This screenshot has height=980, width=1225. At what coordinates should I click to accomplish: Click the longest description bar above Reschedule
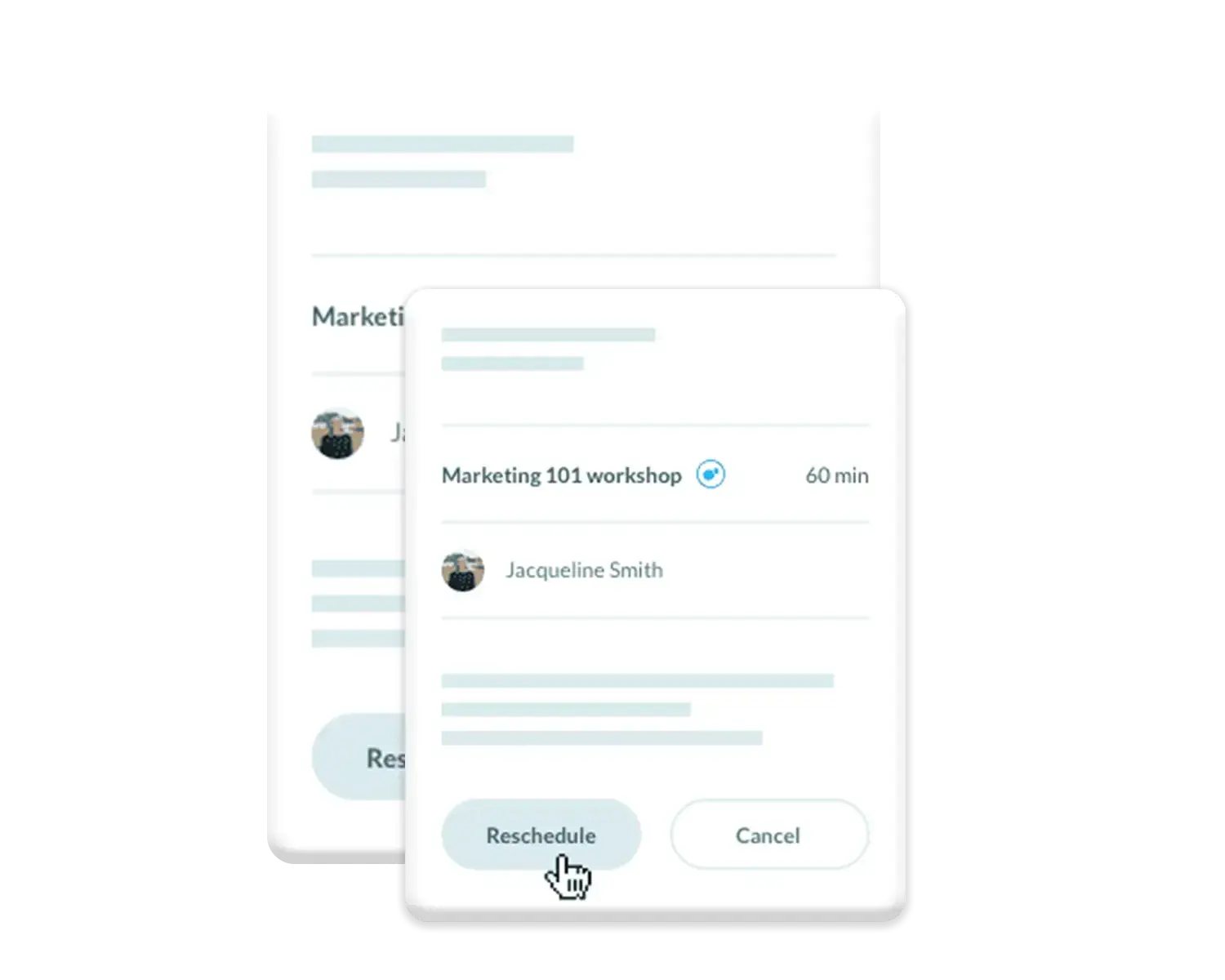click(x=637, y=680)
